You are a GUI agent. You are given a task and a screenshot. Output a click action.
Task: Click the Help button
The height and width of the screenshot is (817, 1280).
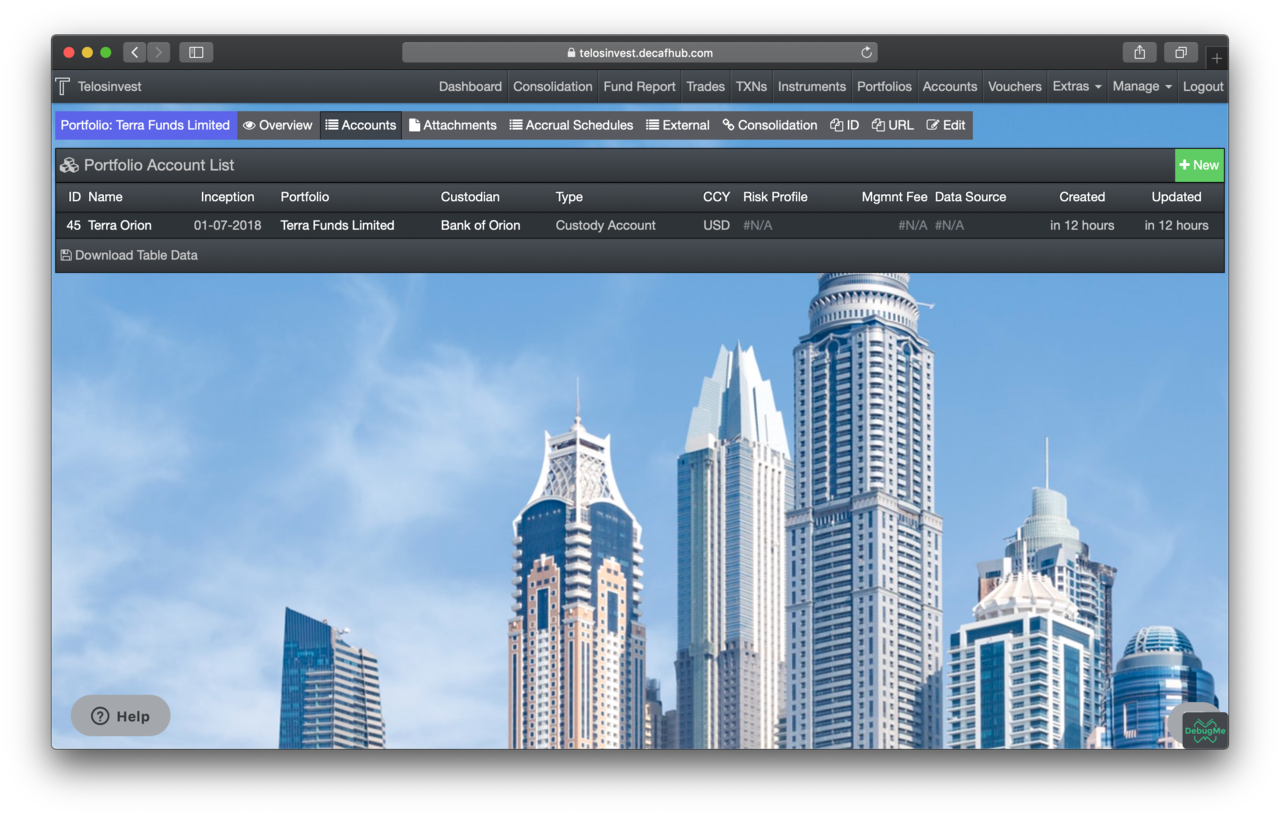pyautogui.click(x=121, y=716)
